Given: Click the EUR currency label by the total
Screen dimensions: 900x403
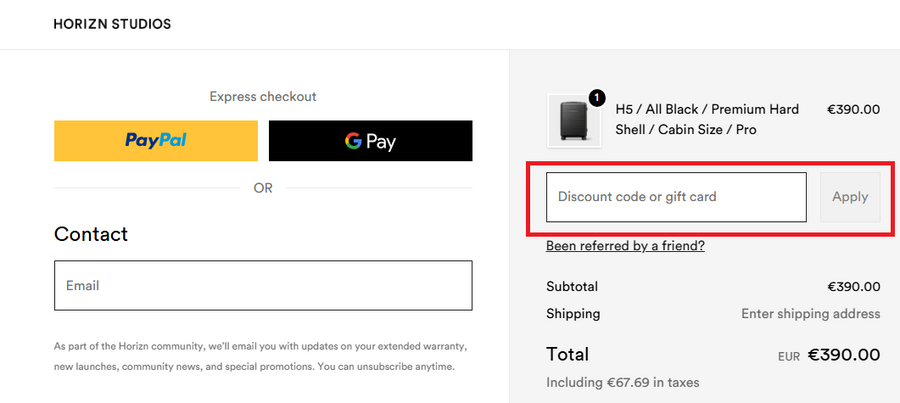Looking at the screenshot, I should click(789, 356).
